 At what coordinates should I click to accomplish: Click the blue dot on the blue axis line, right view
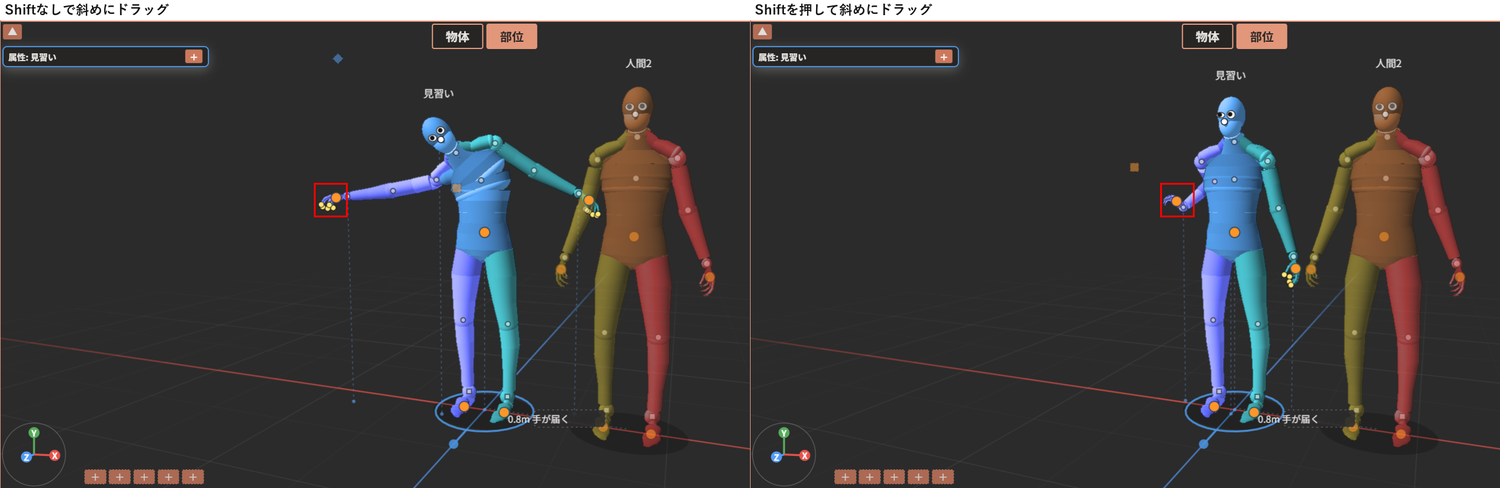click(x=1203, y=443)
